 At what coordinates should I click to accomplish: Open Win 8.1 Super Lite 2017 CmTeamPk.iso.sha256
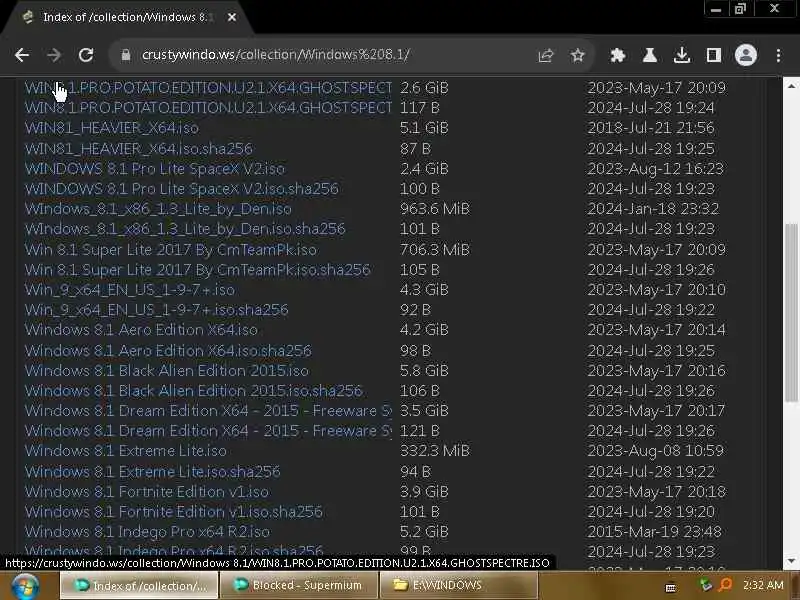coord(197,269)
